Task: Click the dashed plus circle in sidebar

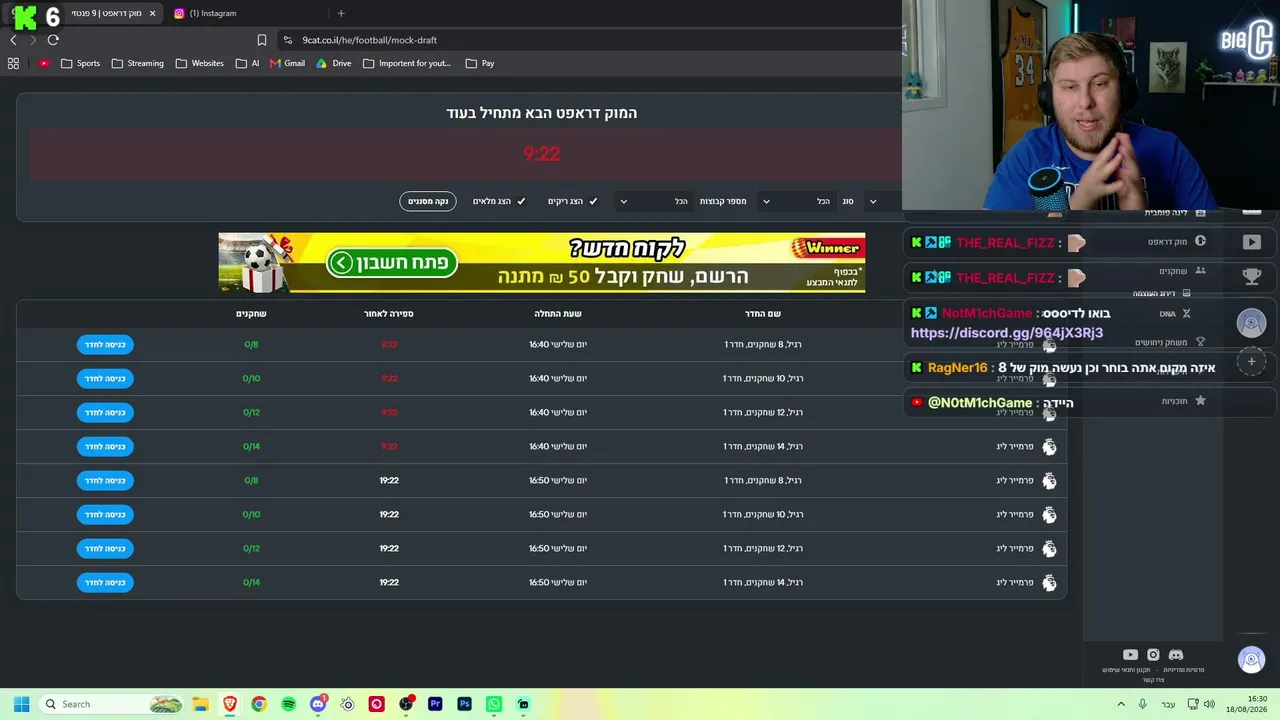Action: (x=1251, y=361)
